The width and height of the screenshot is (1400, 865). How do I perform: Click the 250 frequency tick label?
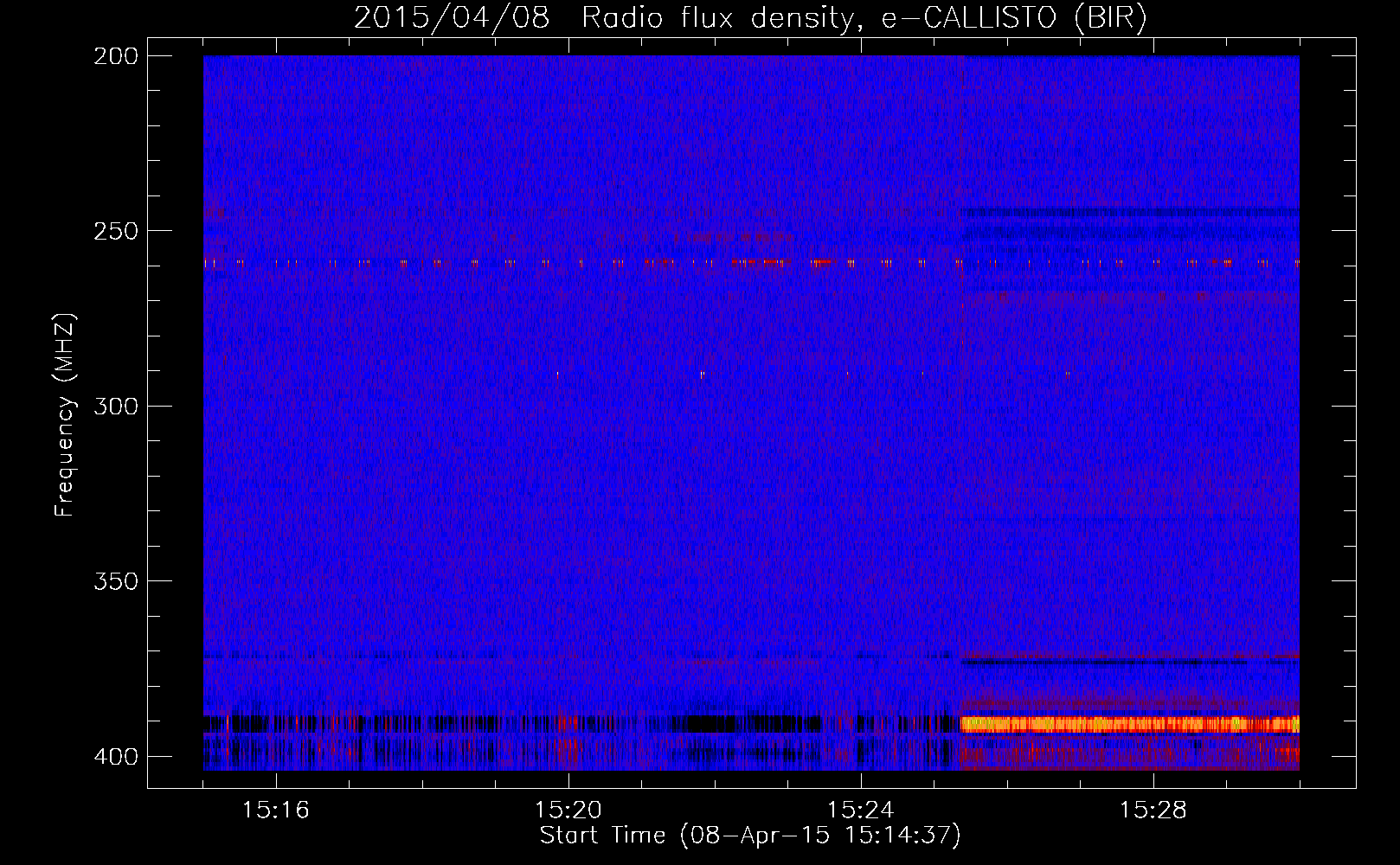pos(116,231)
